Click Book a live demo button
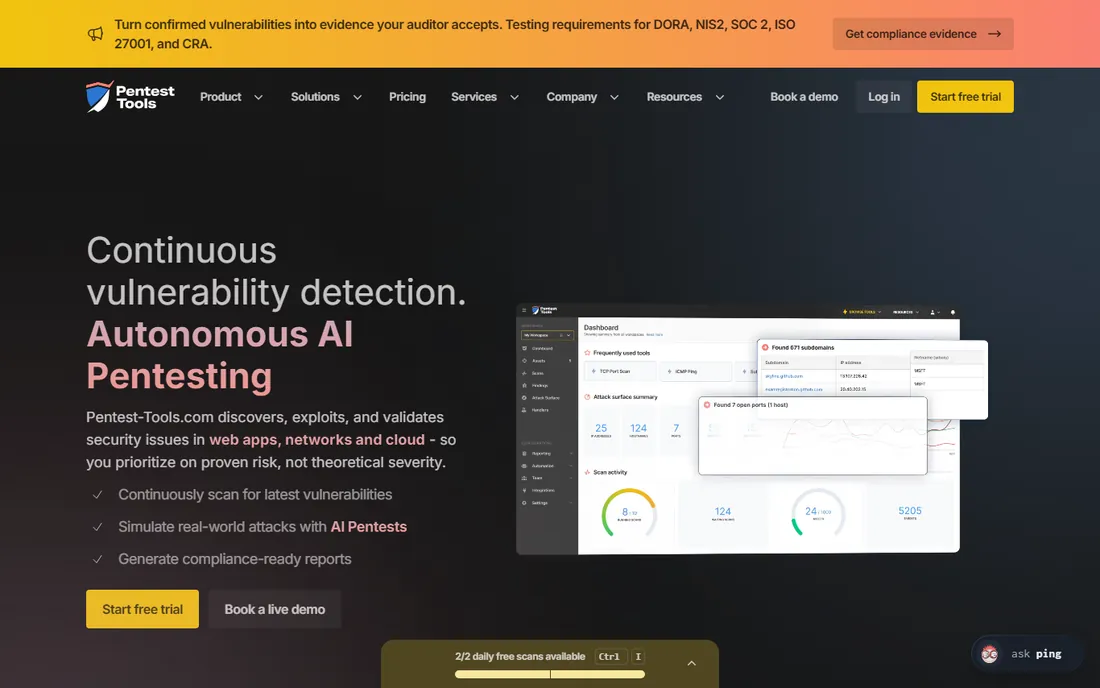1100x688 pixels. 274,609
